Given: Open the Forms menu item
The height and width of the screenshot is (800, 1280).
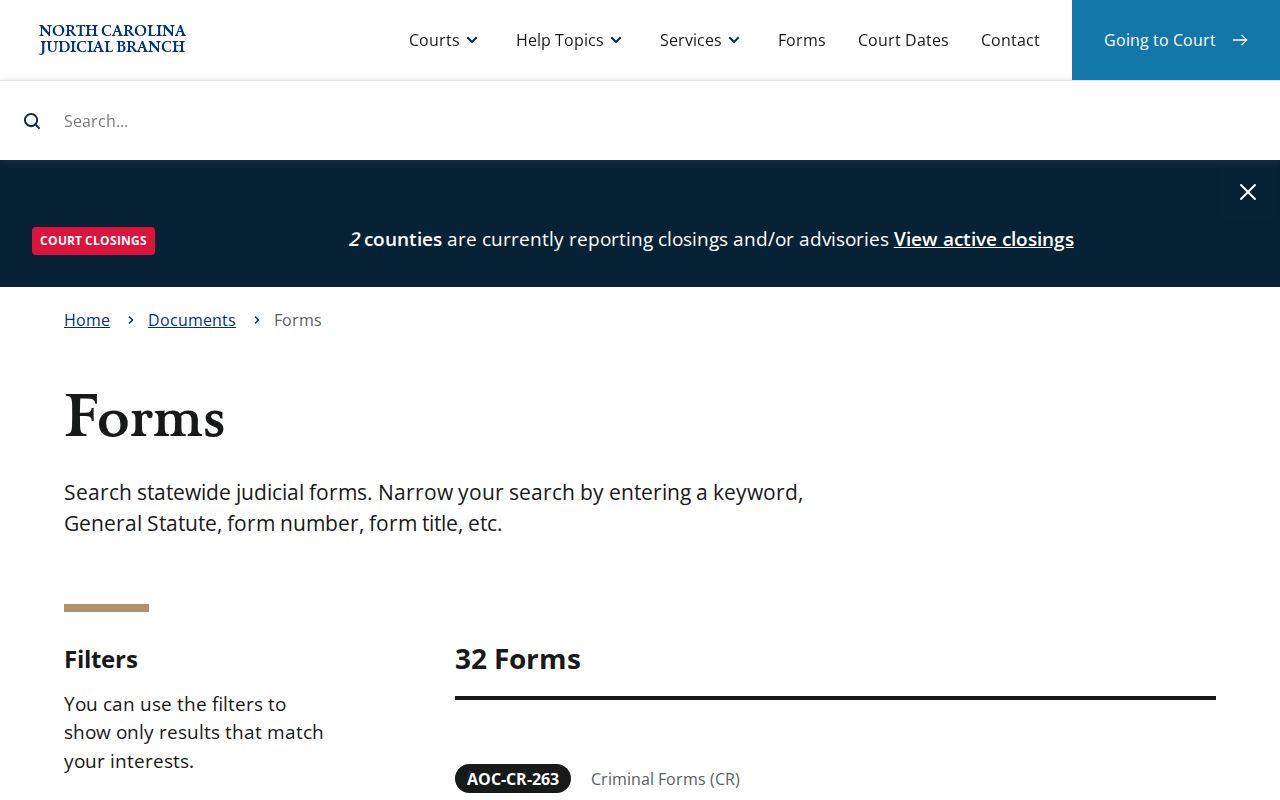Looking at the screenshot, I should 802,40.
